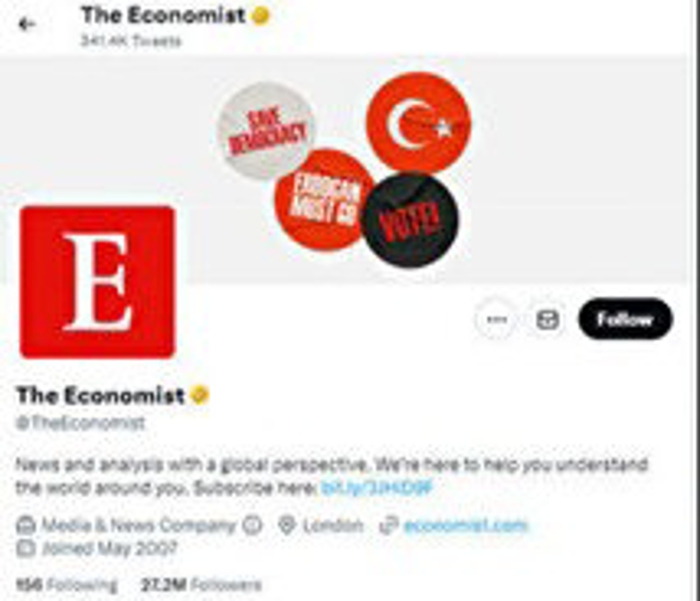Screen dimensions: 700x601
Task: Click the message envelope icon
Action: [x=547, y=320]
